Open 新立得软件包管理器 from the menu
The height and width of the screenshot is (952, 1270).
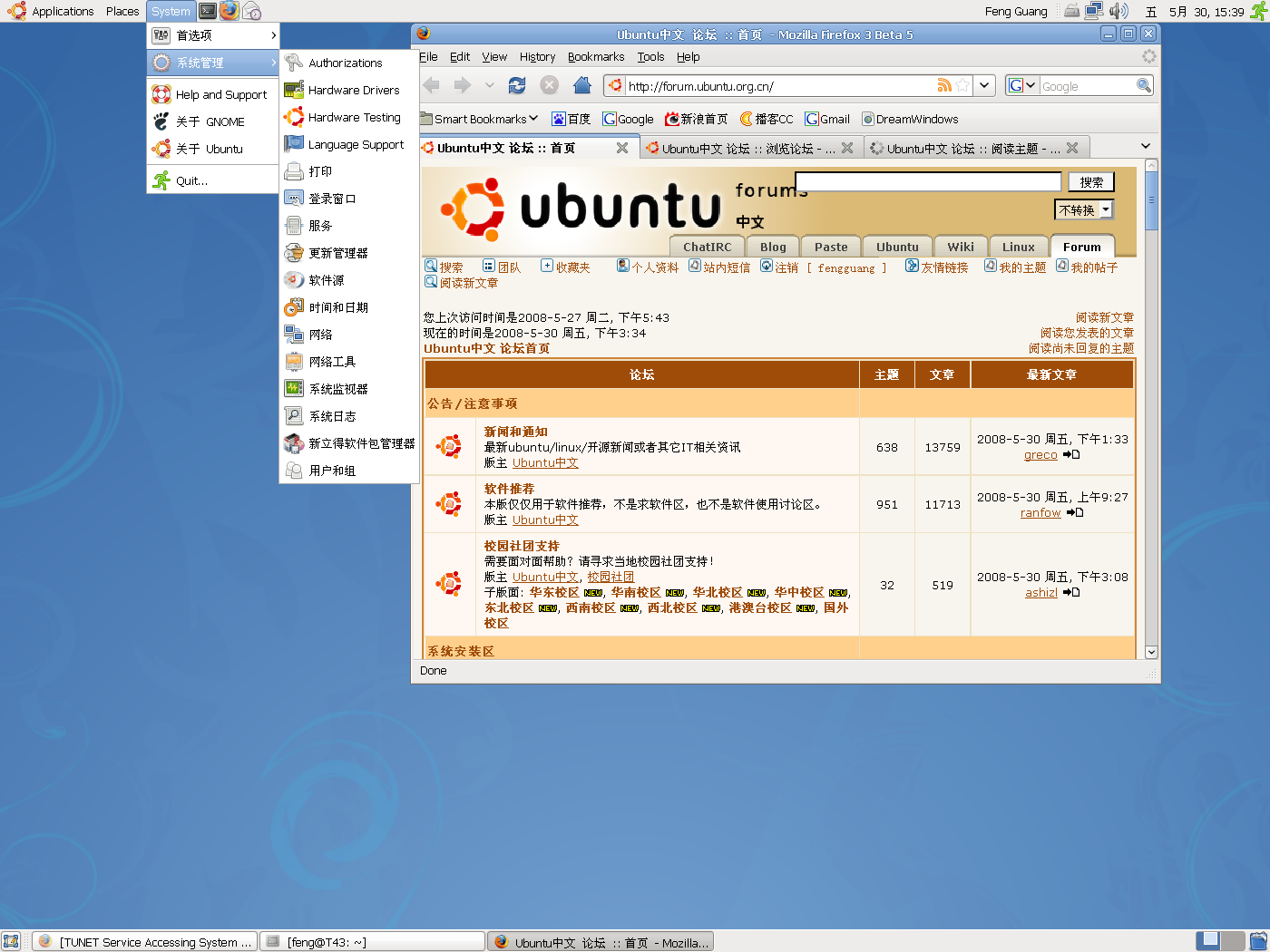point(349,443)
